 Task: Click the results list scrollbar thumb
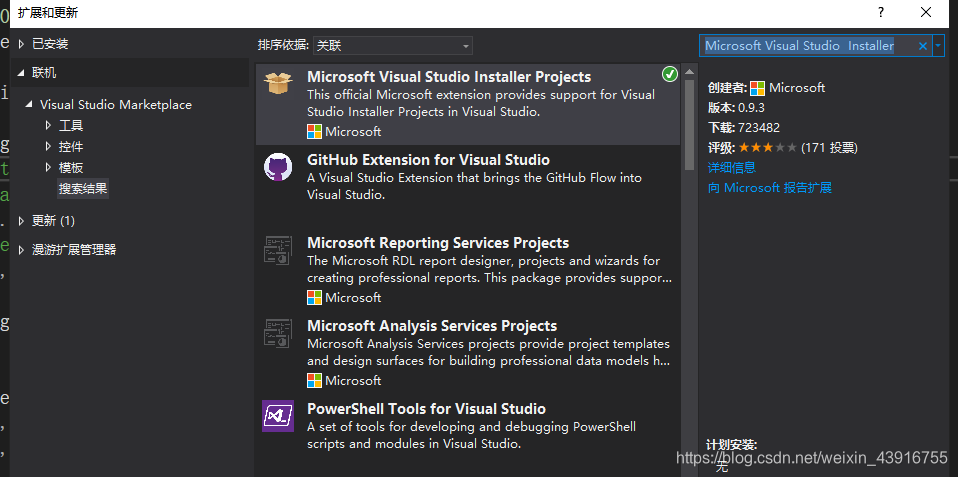(x=689, y=125)
